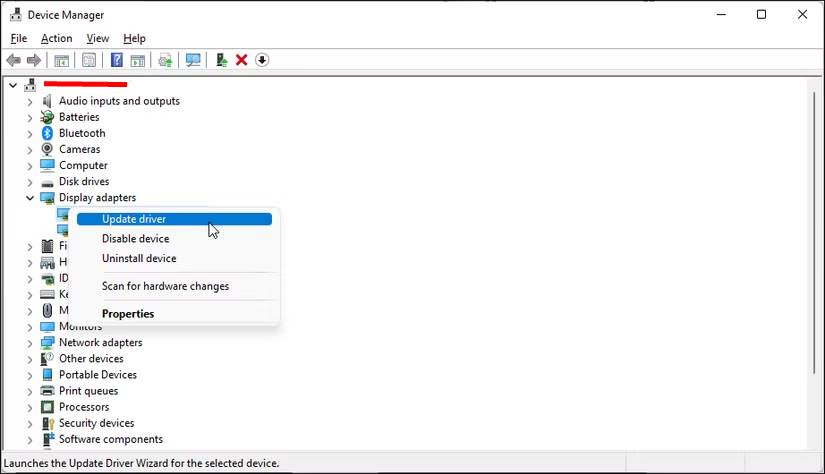Choose Update driver from context menu
This screenshot has width=825, height=474.
174,219
